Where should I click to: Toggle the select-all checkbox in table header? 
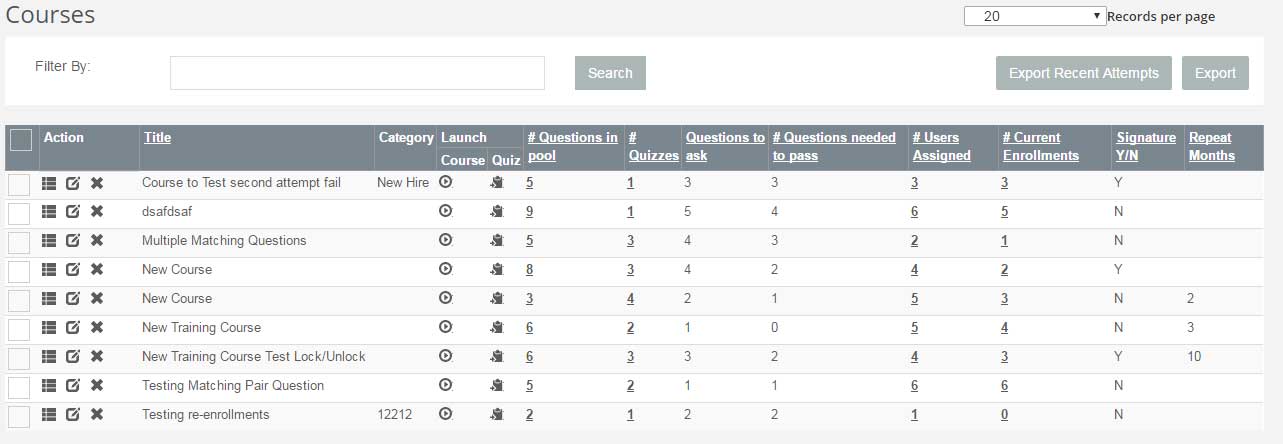click(21, 140)
